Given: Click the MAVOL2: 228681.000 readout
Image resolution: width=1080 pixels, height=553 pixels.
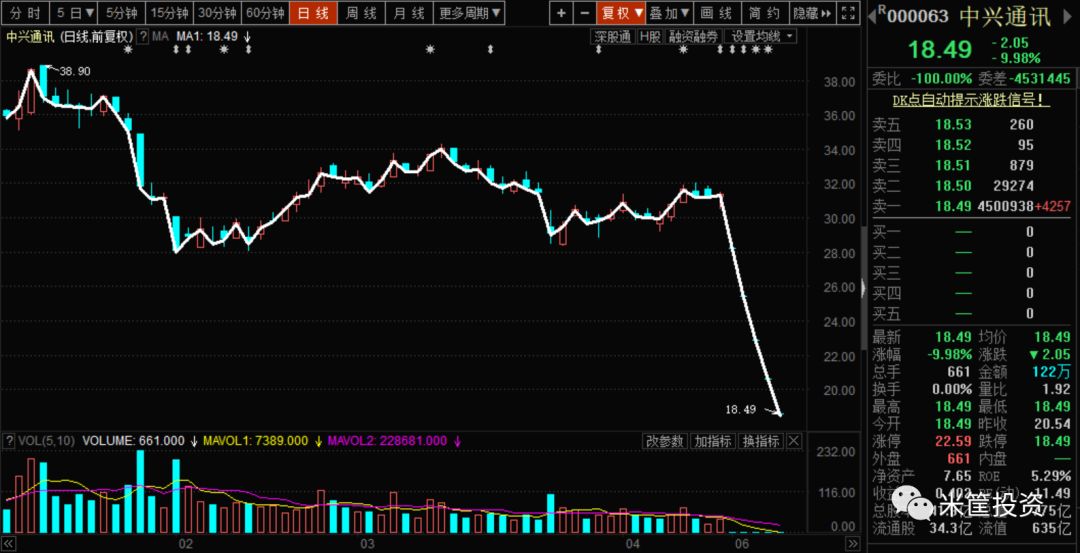Looking at the screenshot, I should (x=388, y=441).
